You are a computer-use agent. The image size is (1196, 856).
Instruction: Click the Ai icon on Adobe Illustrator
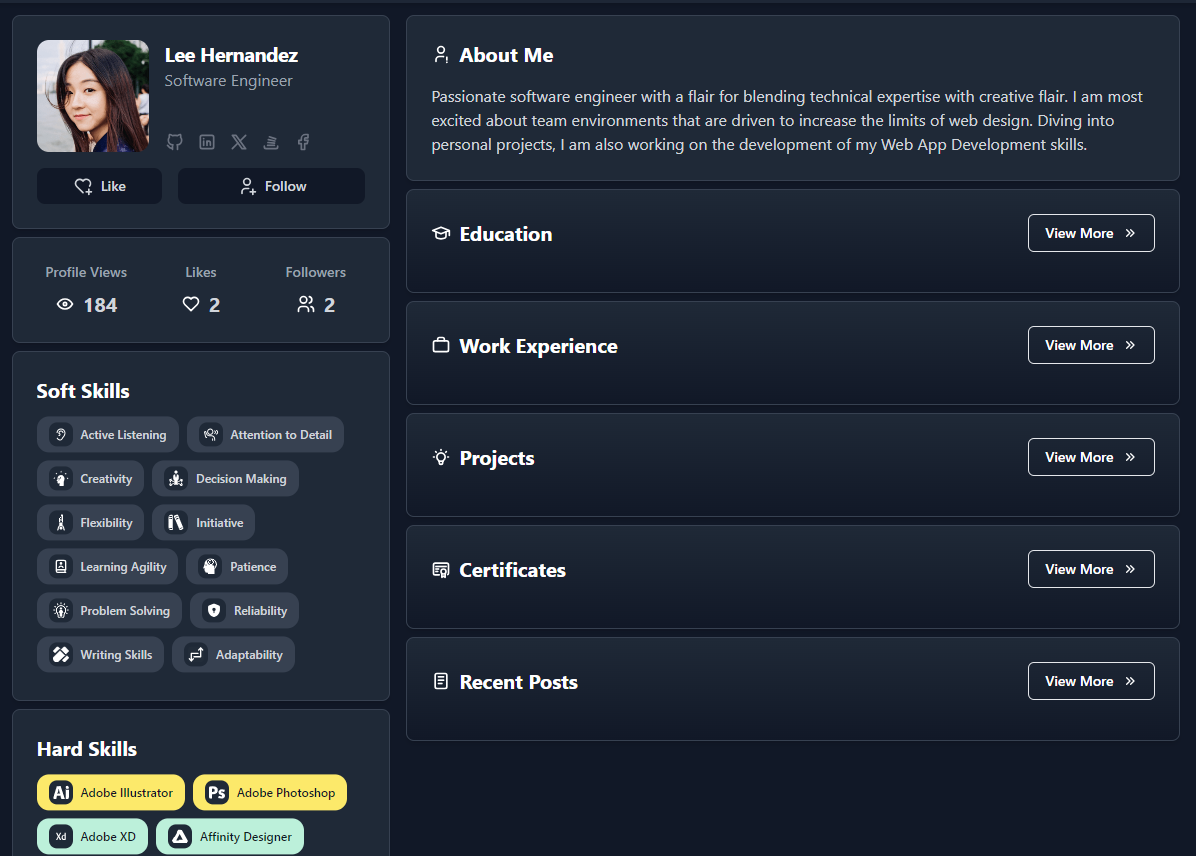click(61, 793)
